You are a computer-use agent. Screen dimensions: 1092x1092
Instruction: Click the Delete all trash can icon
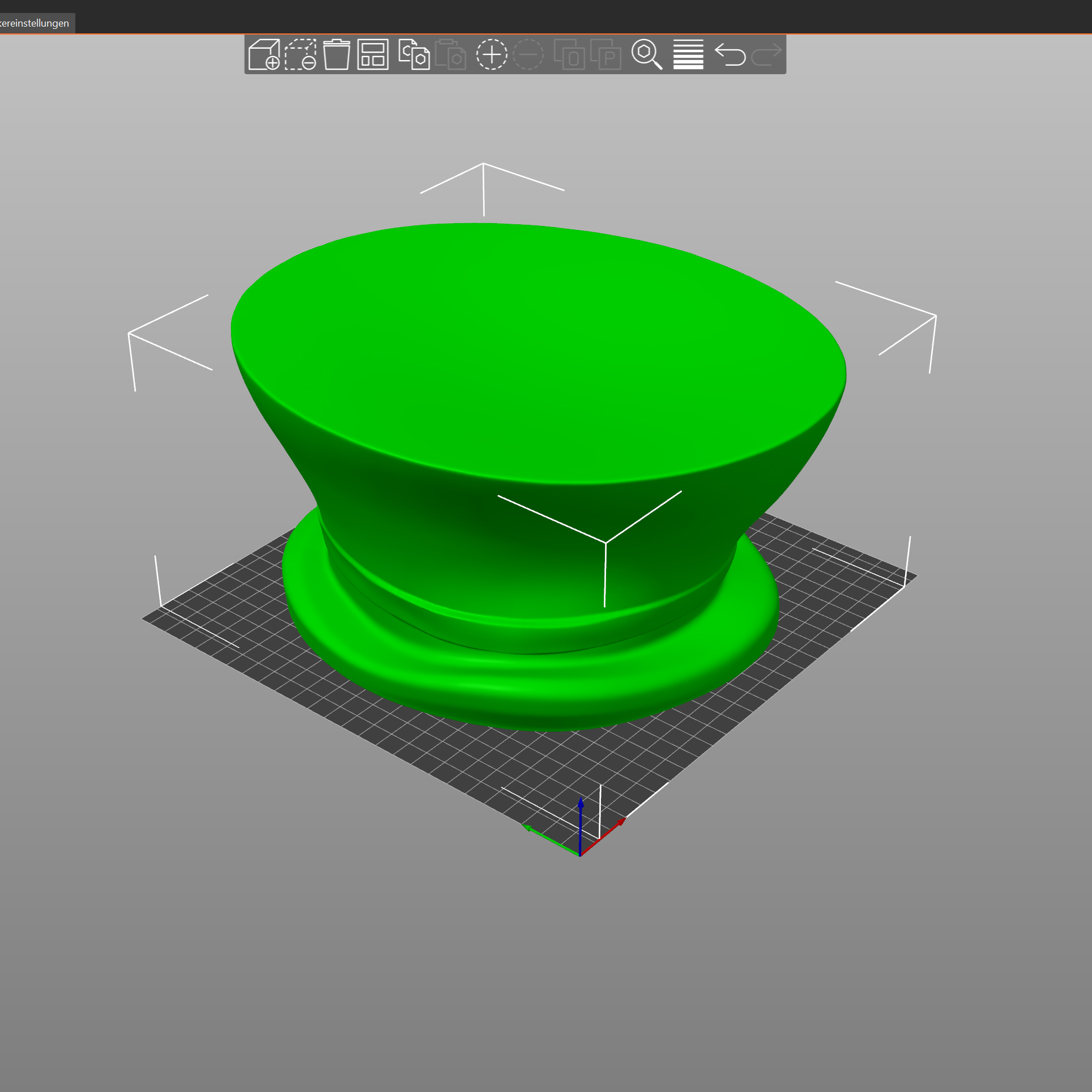(336, 54)
